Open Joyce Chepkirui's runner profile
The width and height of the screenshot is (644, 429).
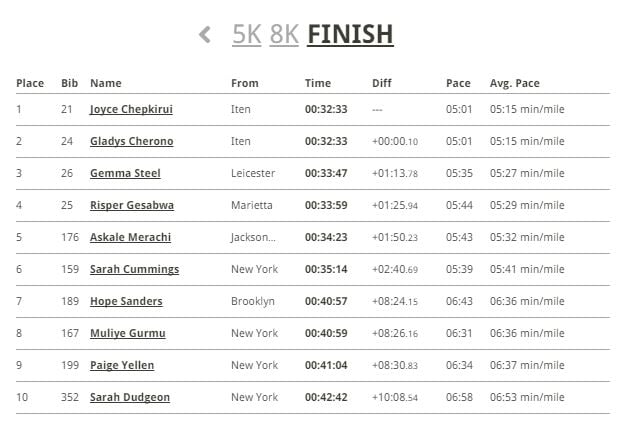tap(131, 110)
